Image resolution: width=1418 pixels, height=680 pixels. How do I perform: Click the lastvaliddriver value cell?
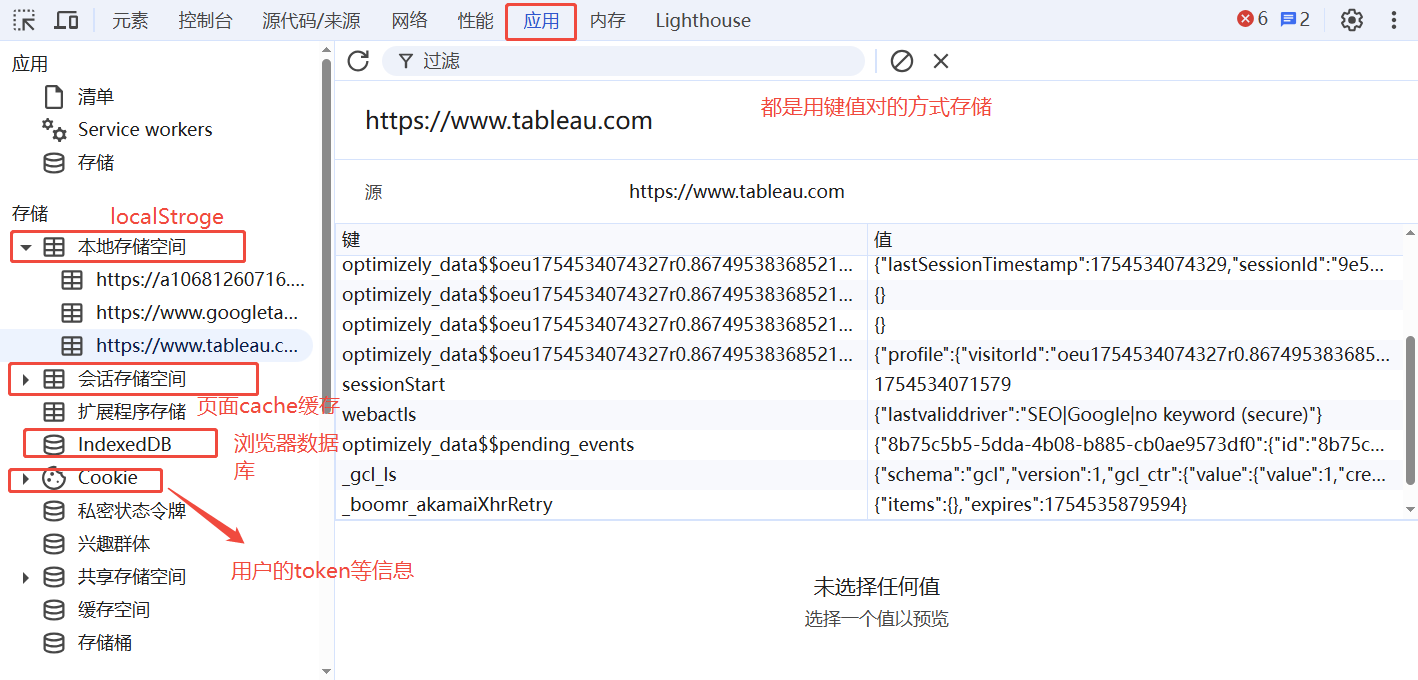click(1136, 415)
